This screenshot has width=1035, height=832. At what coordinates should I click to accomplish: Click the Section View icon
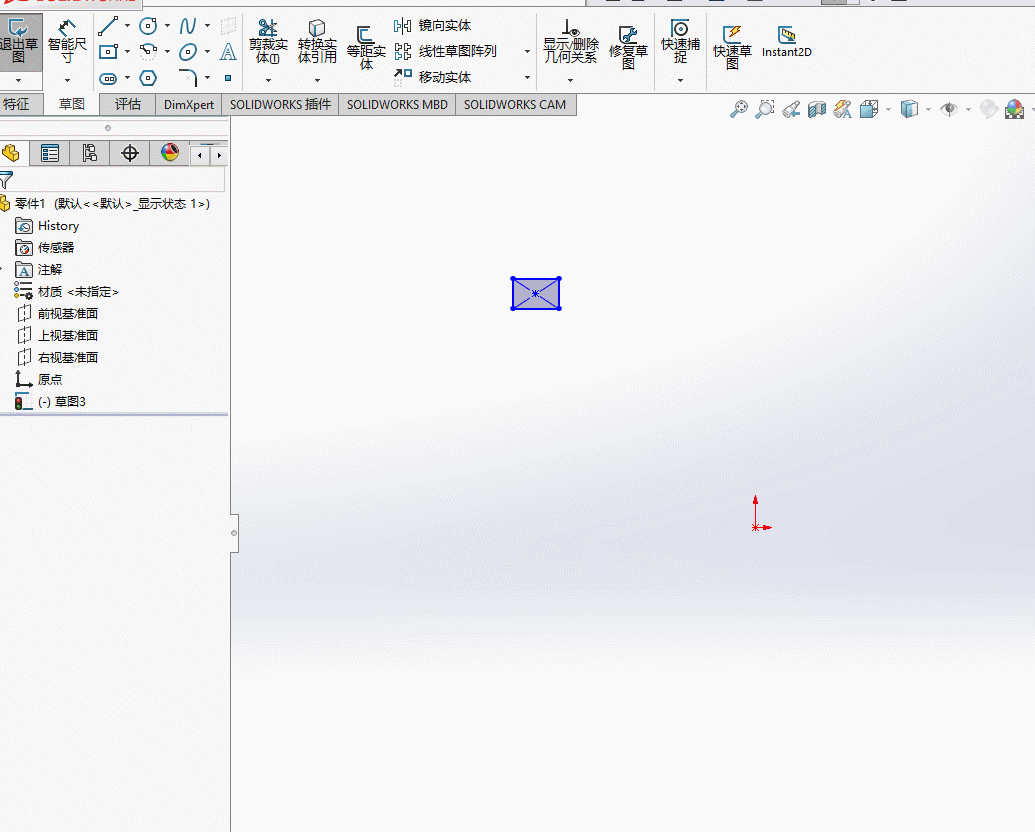coord(817,109)
